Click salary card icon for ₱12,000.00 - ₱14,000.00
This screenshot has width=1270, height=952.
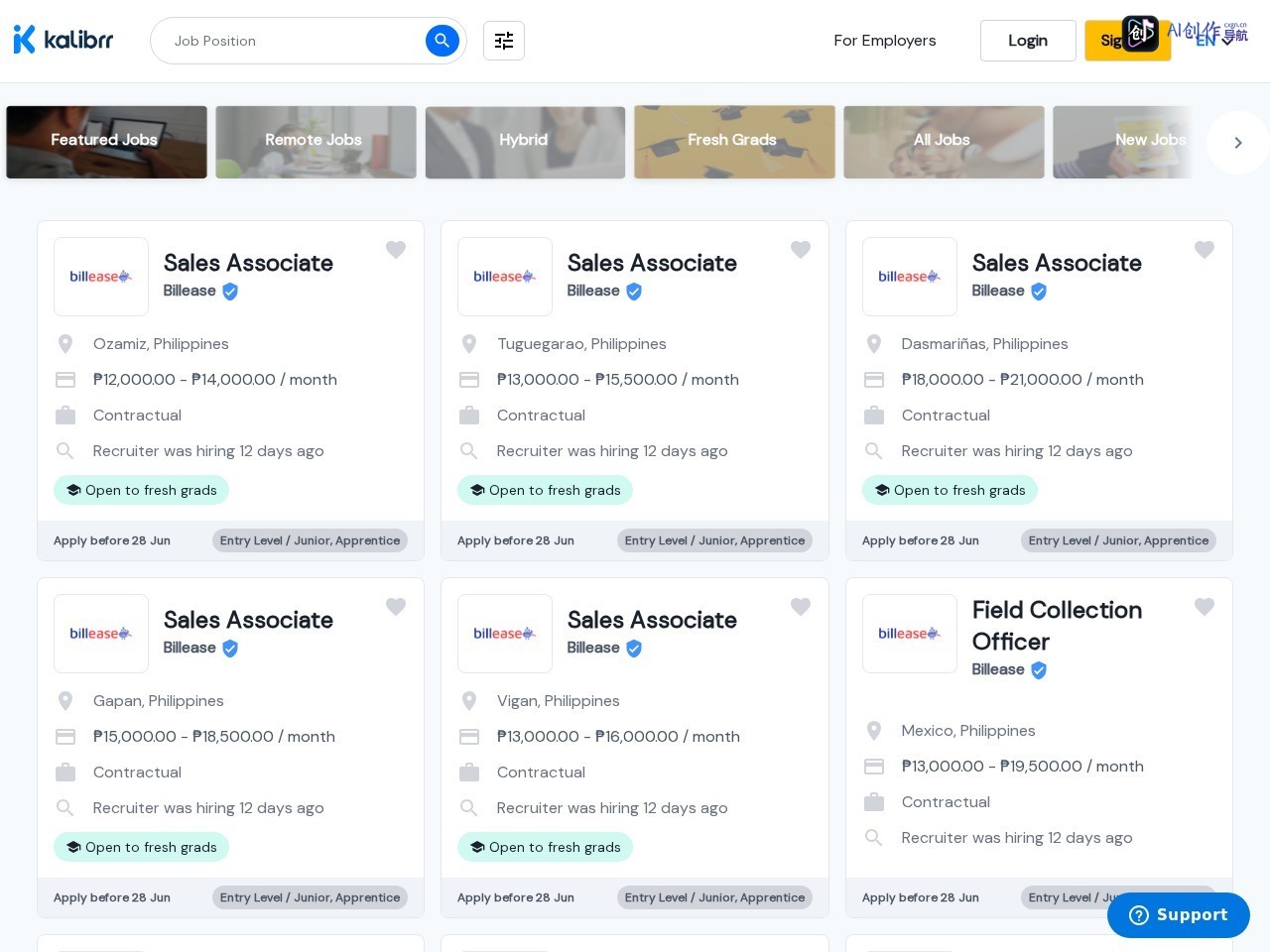(65, 380)
